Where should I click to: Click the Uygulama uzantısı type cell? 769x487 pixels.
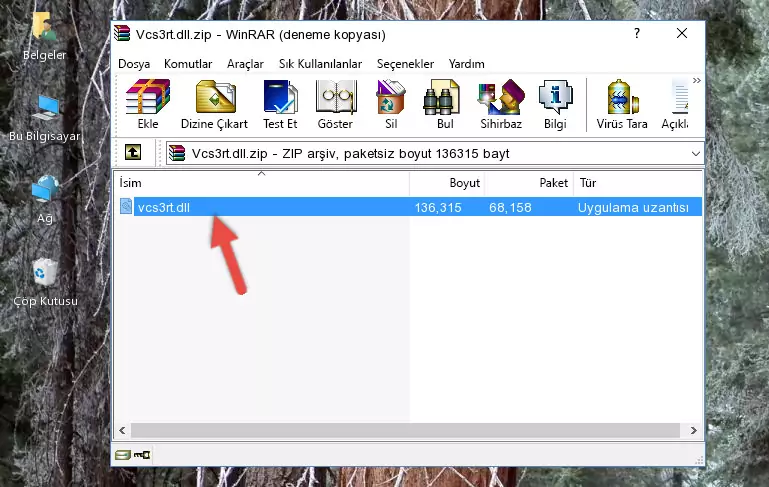[633, 207]
